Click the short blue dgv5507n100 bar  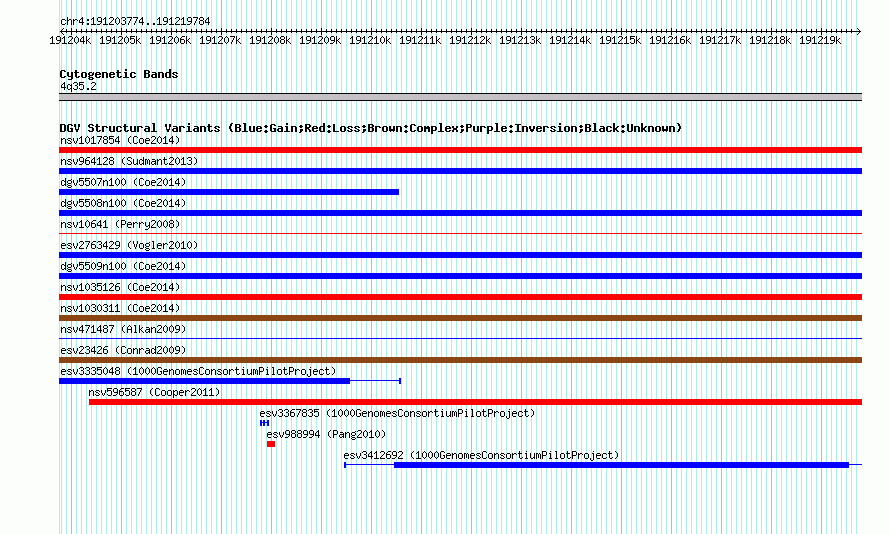click(x=229, y=192)
